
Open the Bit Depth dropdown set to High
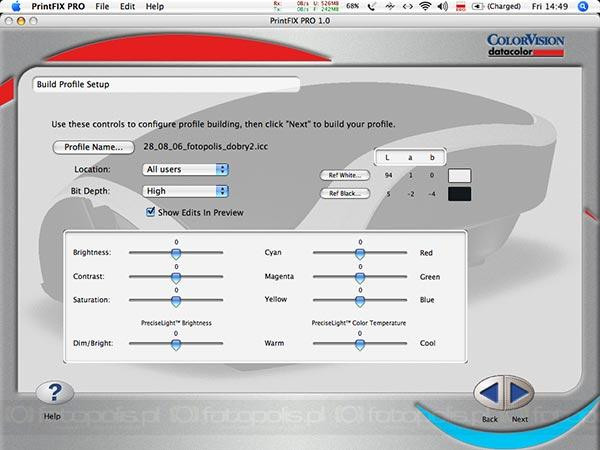[x=186, y=191]
